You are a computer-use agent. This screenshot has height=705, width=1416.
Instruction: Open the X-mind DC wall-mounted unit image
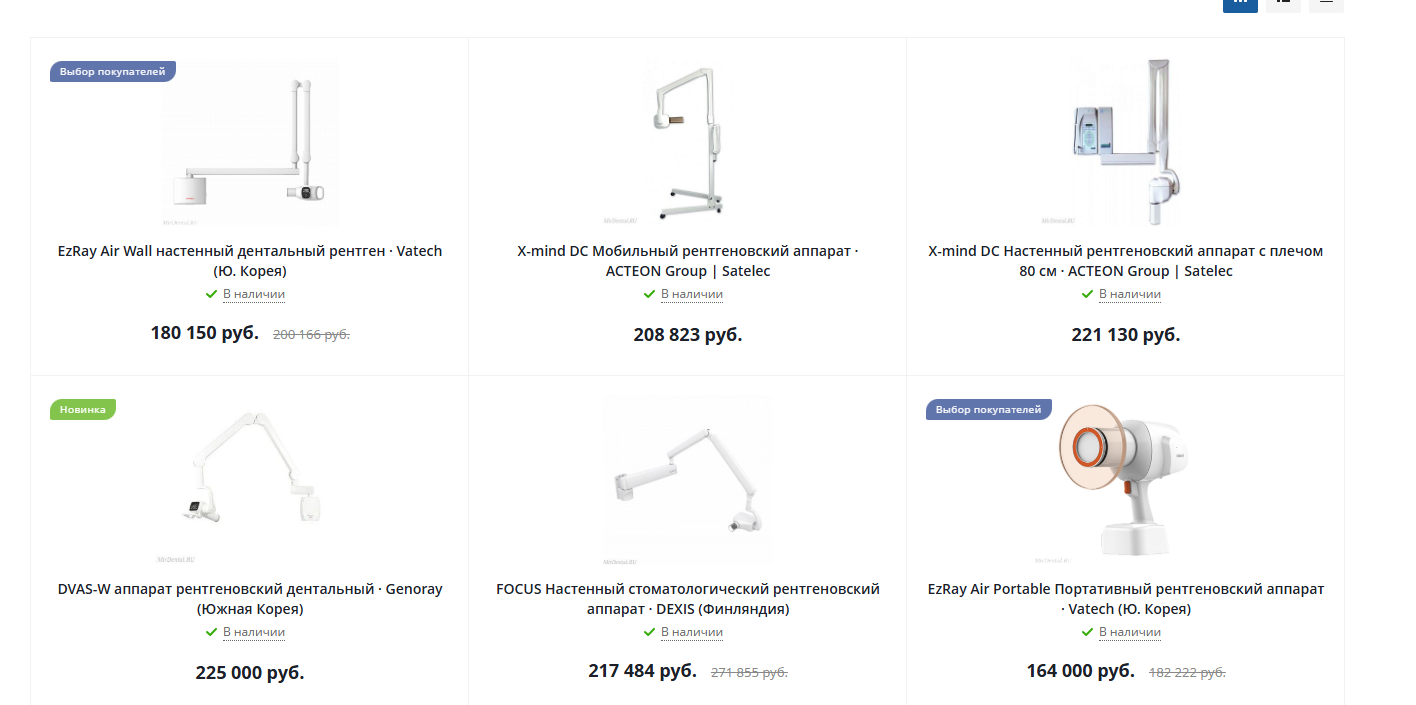(1126, 143)
